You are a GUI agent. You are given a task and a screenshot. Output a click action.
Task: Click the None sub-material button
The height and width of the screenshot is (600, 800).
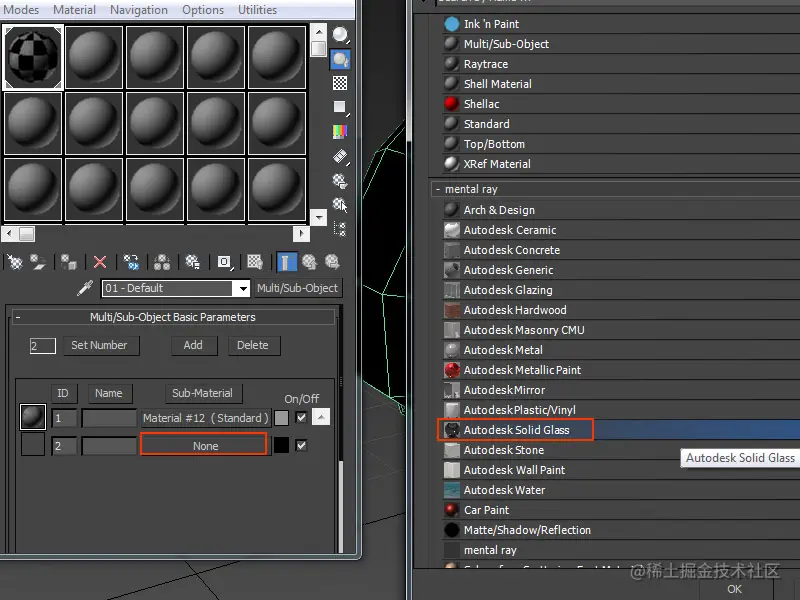tap(206, 445)
